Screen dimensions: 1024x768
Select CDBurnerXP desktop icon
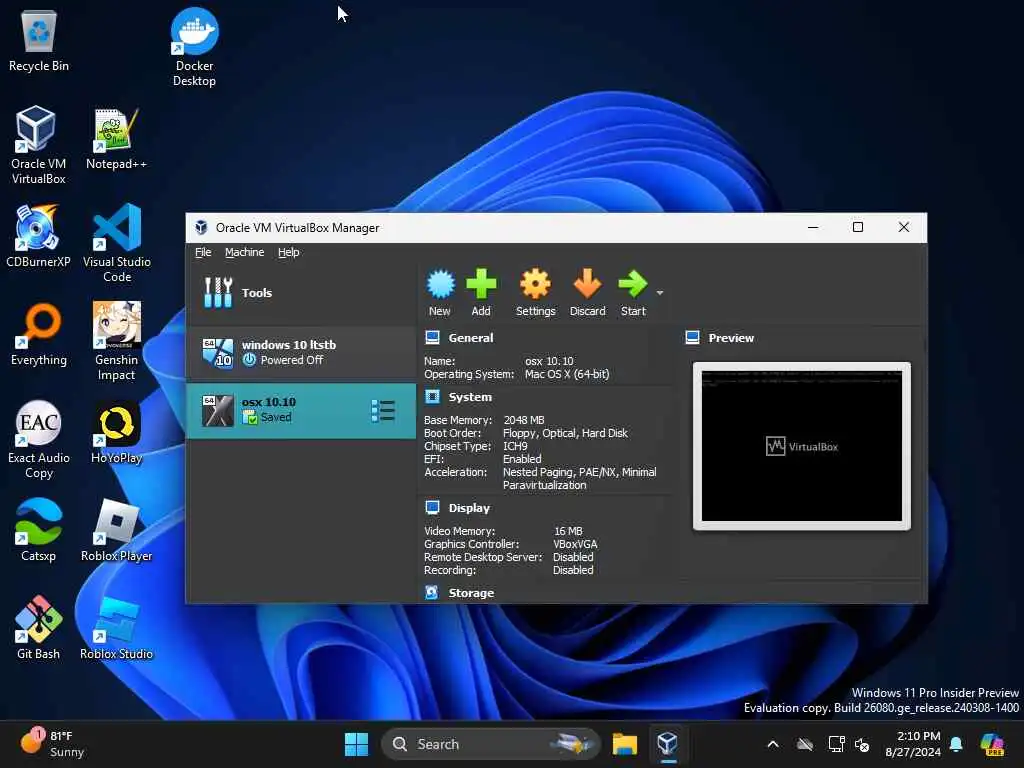(x=38, y=236)
